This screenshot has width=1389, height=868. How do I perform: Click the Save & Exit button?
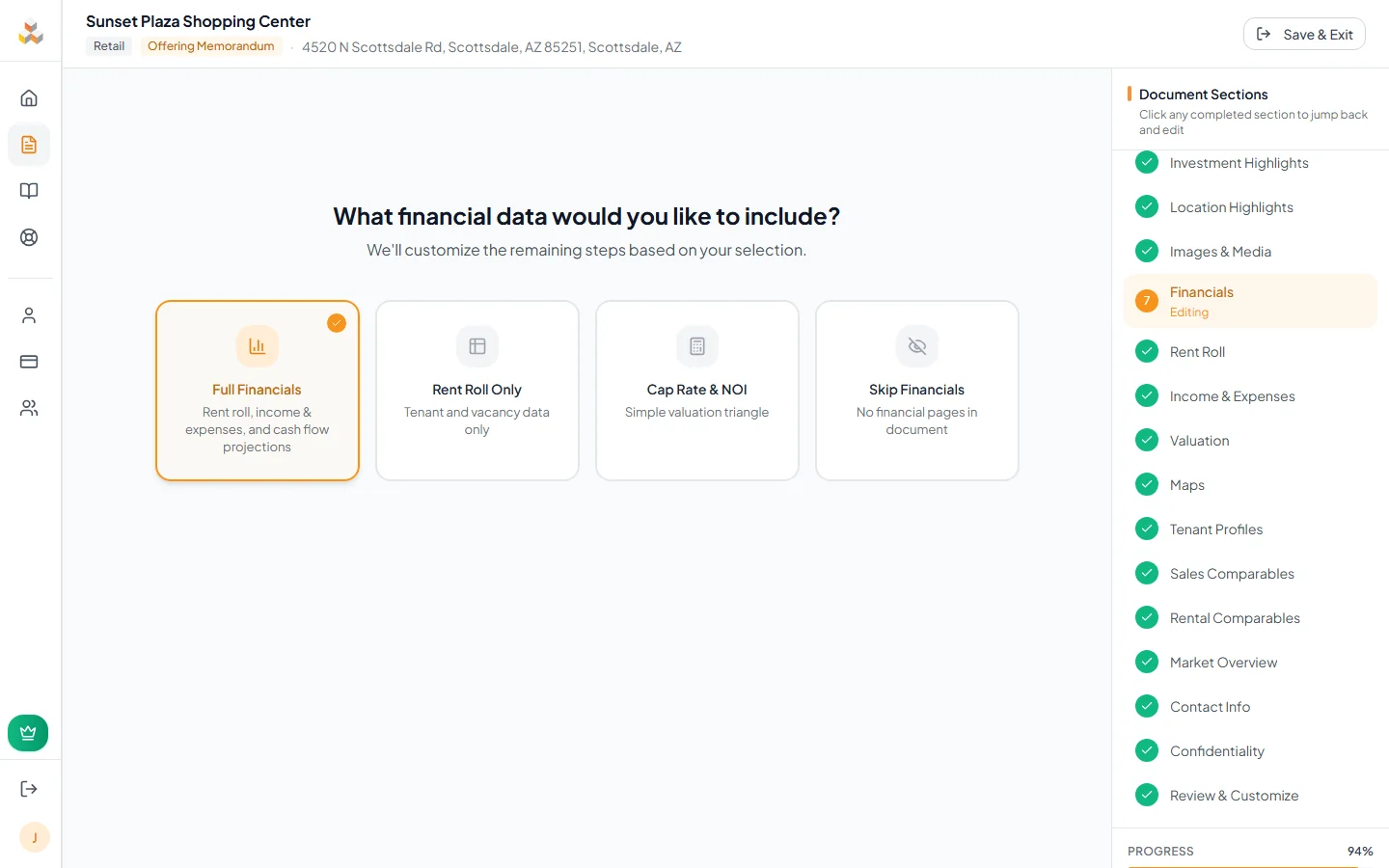[x=1304, y=34]
